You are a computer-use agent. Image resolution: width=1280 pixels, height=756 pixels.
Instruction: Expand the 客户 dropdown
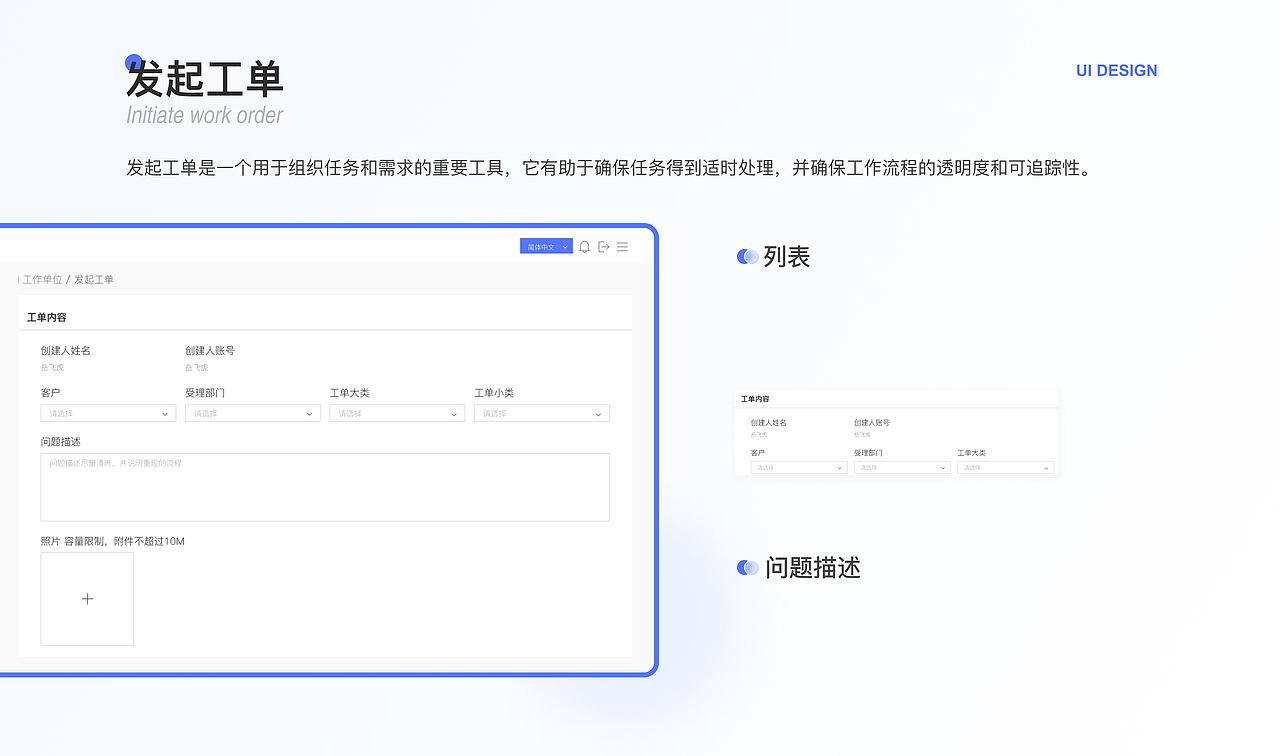point(107,412)
